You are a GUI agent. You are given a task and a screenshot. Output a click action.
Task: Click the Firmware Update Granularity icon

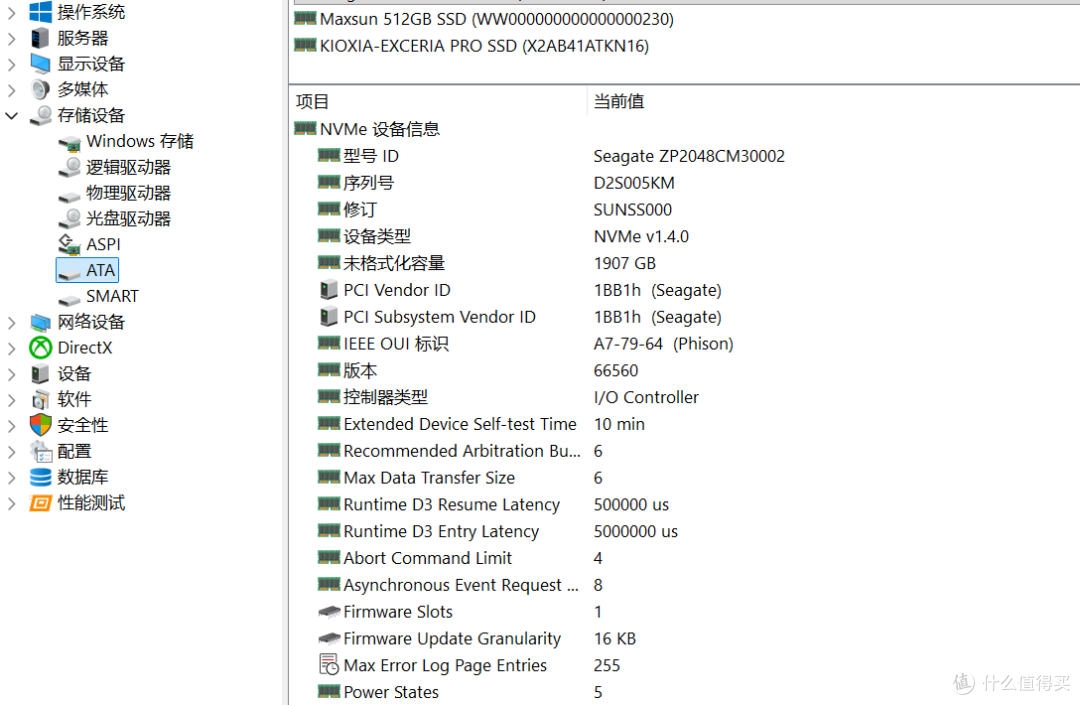tap(329, 638)
